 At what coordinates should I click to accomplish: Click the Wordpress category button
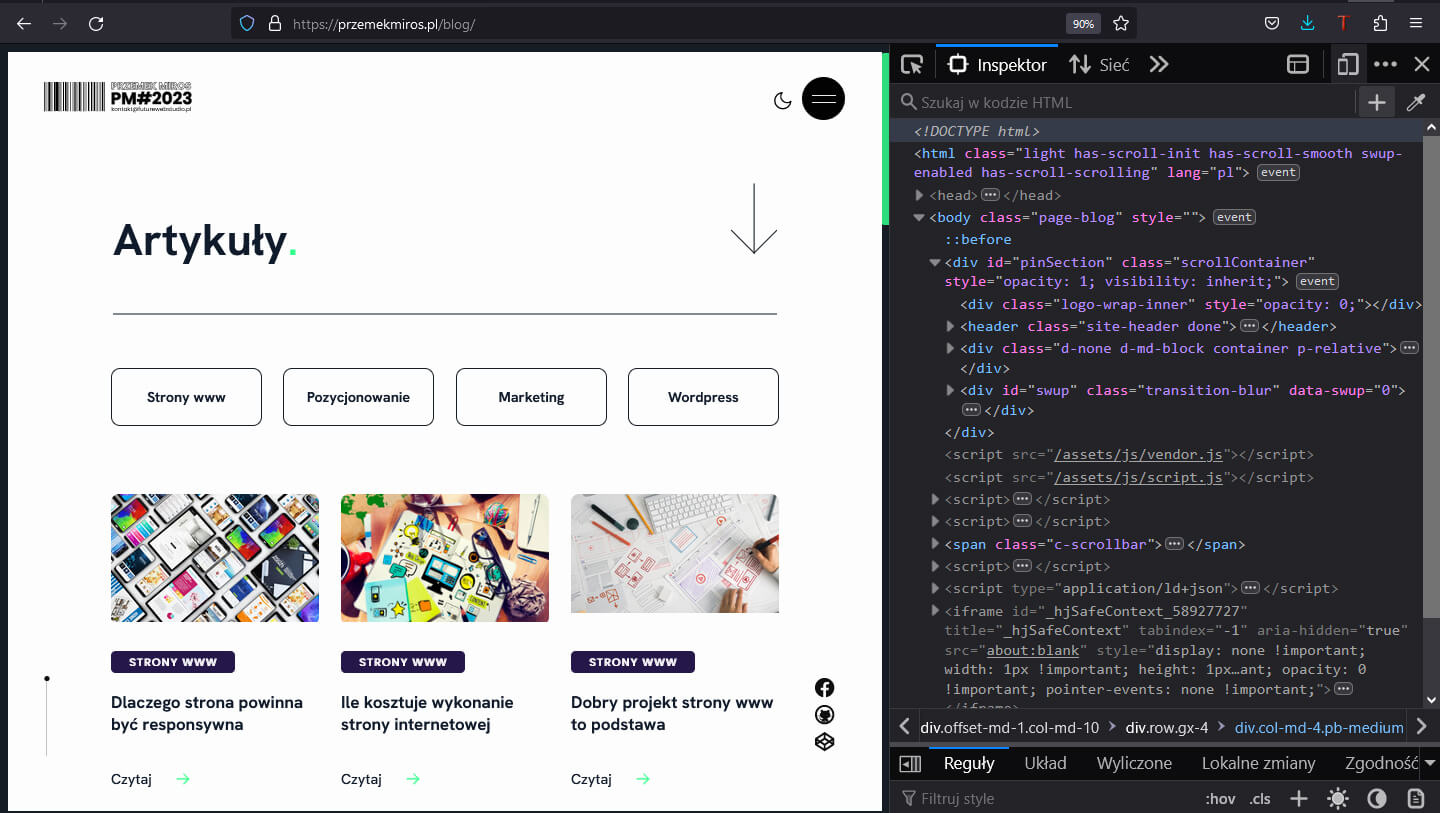click(703, 397)
